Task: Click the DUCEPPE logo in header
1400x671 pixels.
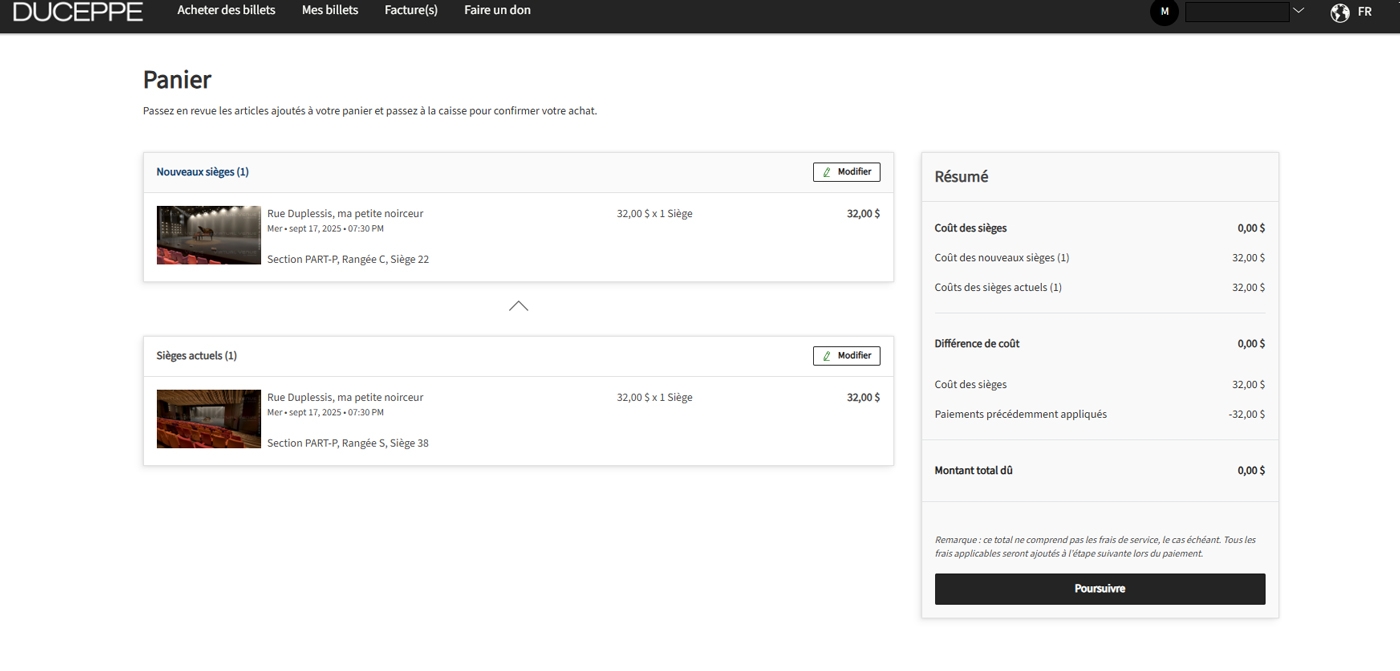Action: click(78, 12)
